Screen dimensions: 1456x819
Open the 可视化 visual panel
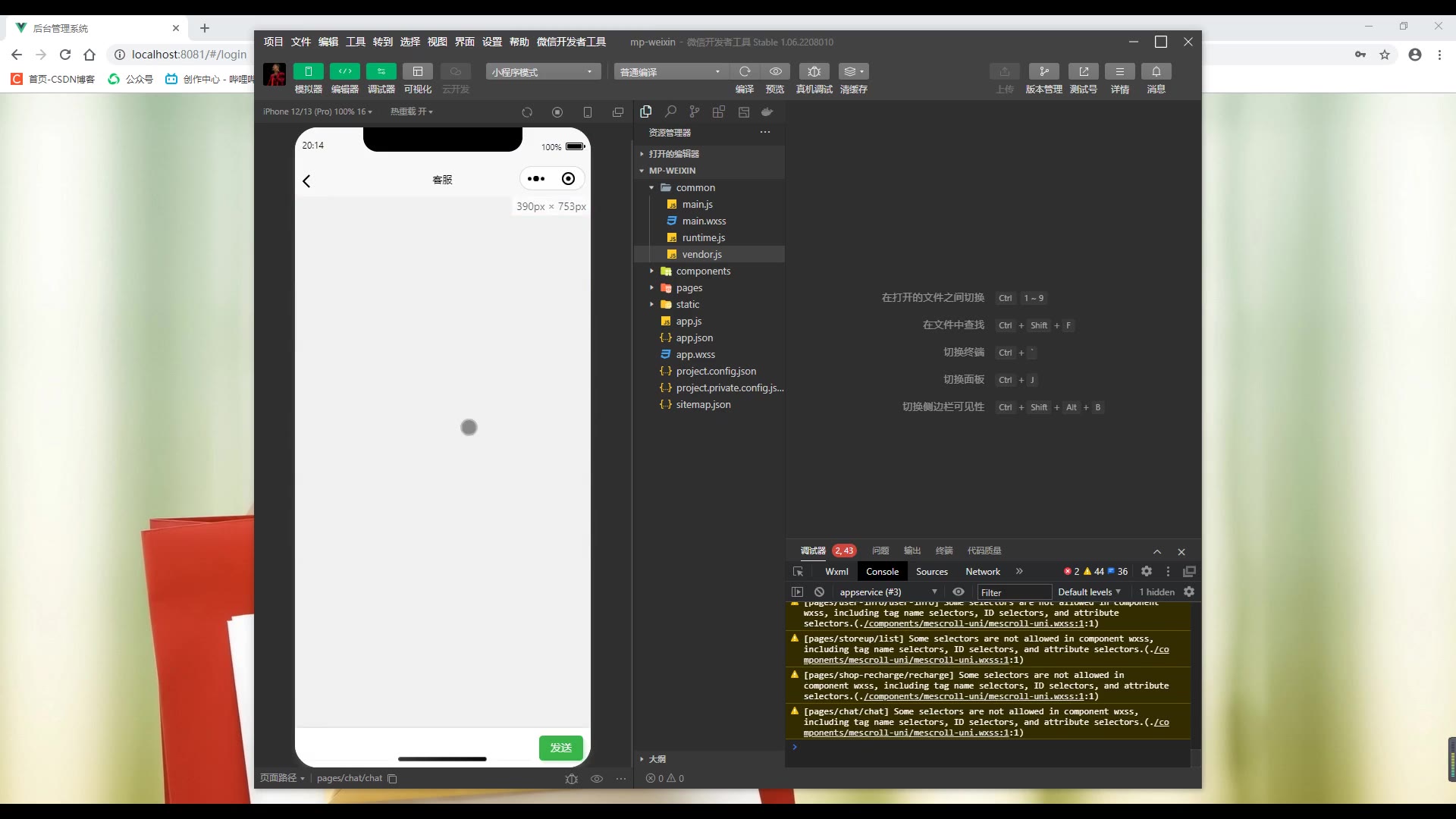(417, 71)
